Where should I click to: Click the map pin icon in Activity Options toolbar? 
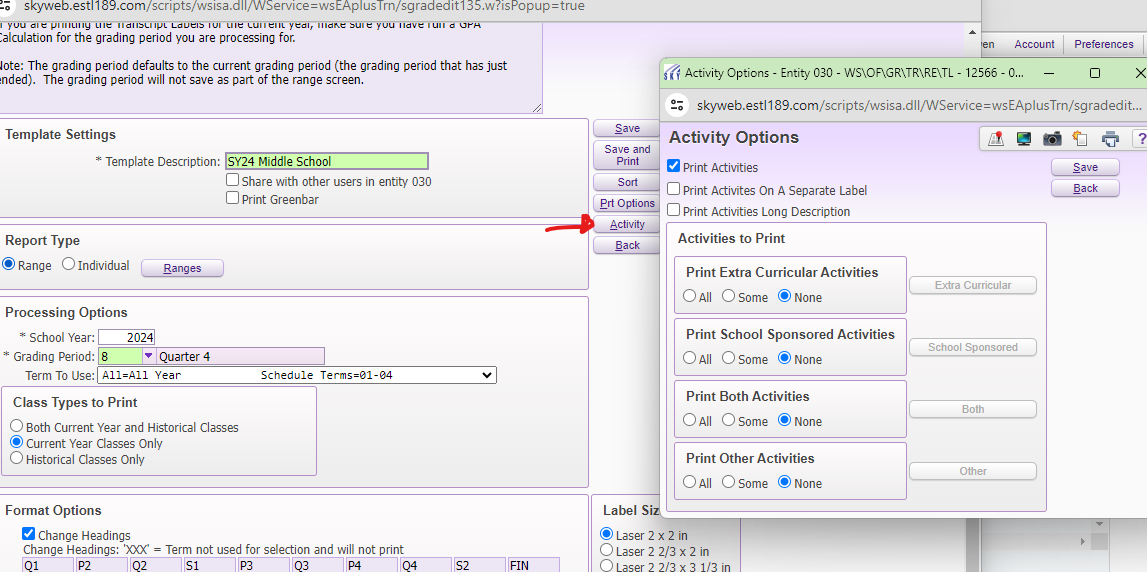tap(995, 139)
